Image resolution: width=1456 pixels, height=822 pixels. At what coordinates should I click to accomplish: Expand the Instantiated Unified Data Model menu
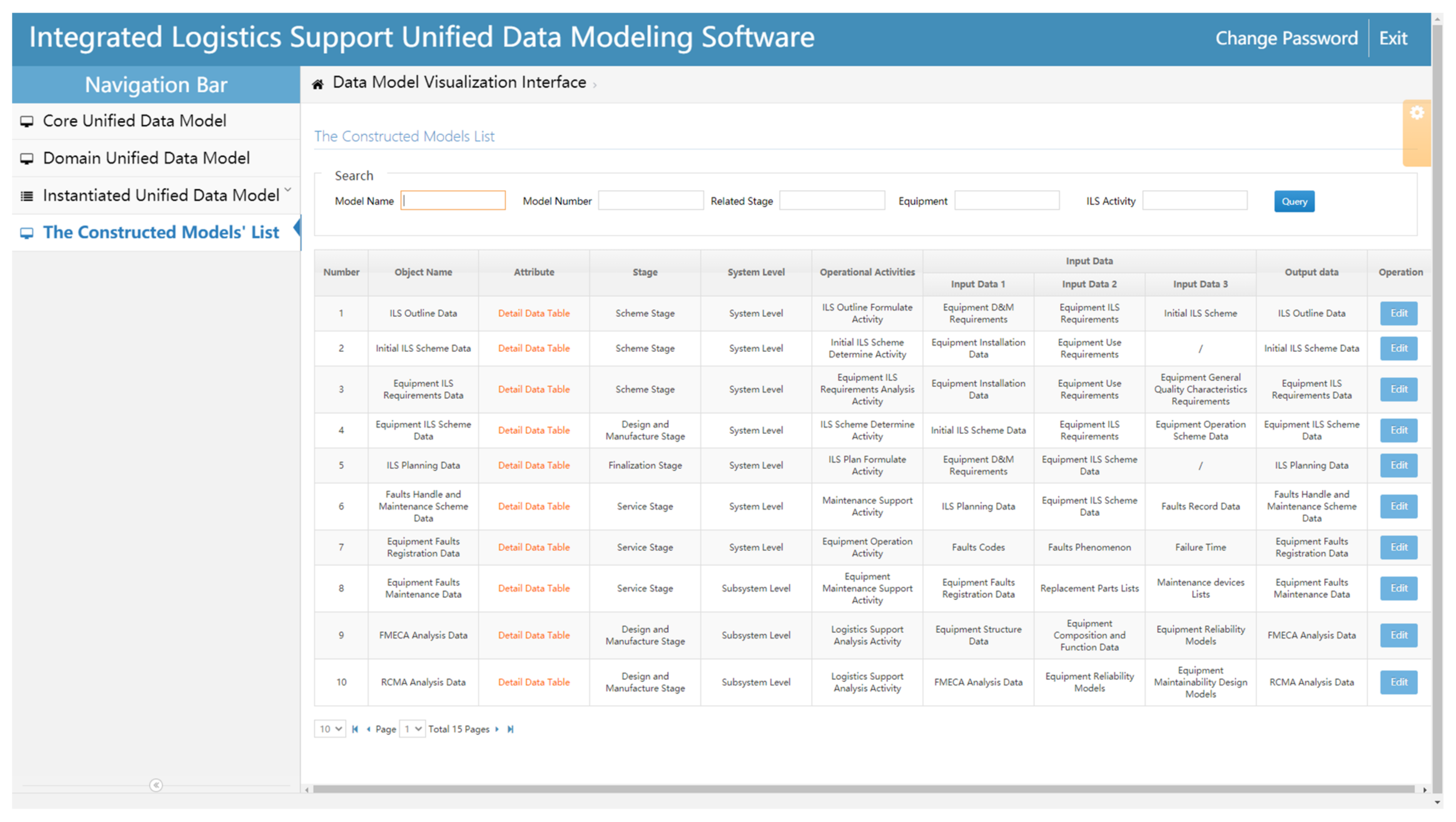point(161,195)
